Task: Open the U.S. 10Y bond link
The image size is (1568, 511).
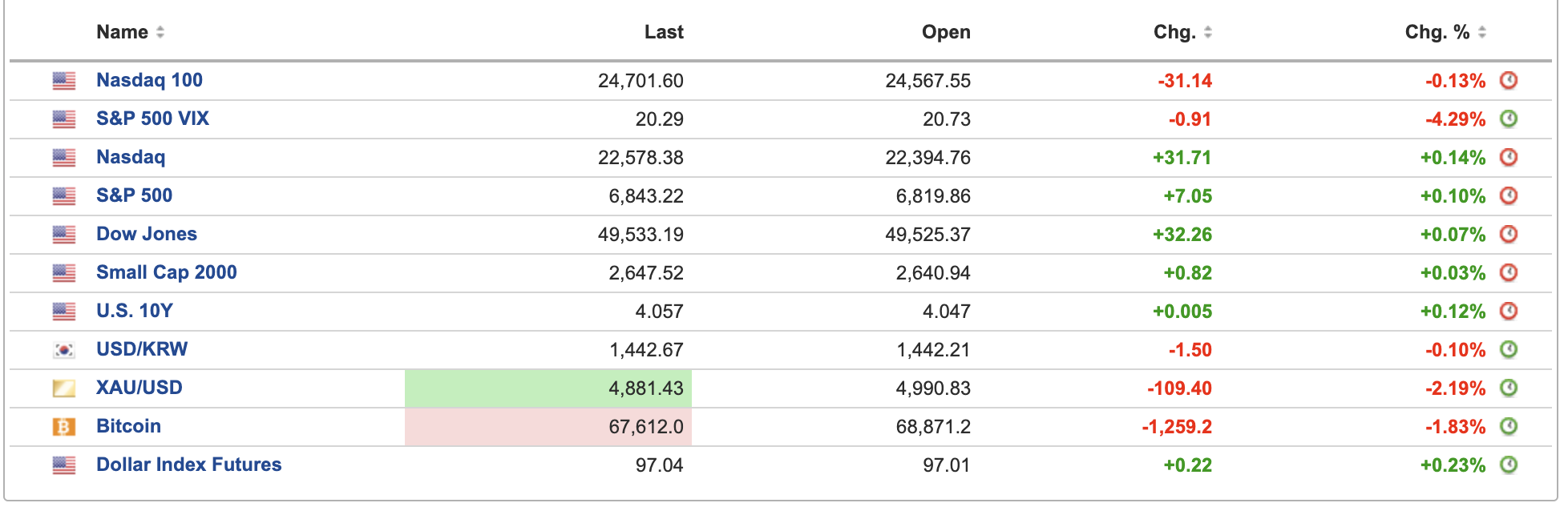Action: [134, 311]
